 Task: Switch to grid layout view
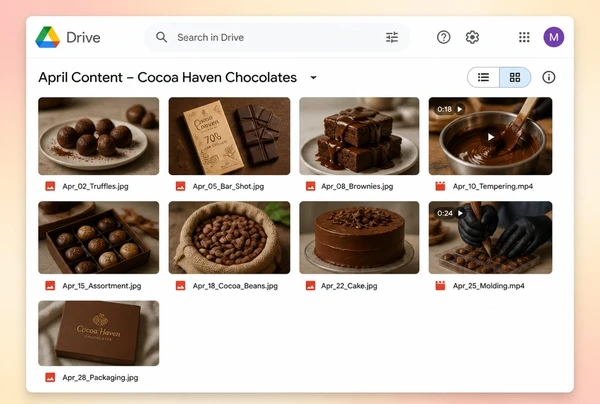pyautogui.click(x=515, y=77)
